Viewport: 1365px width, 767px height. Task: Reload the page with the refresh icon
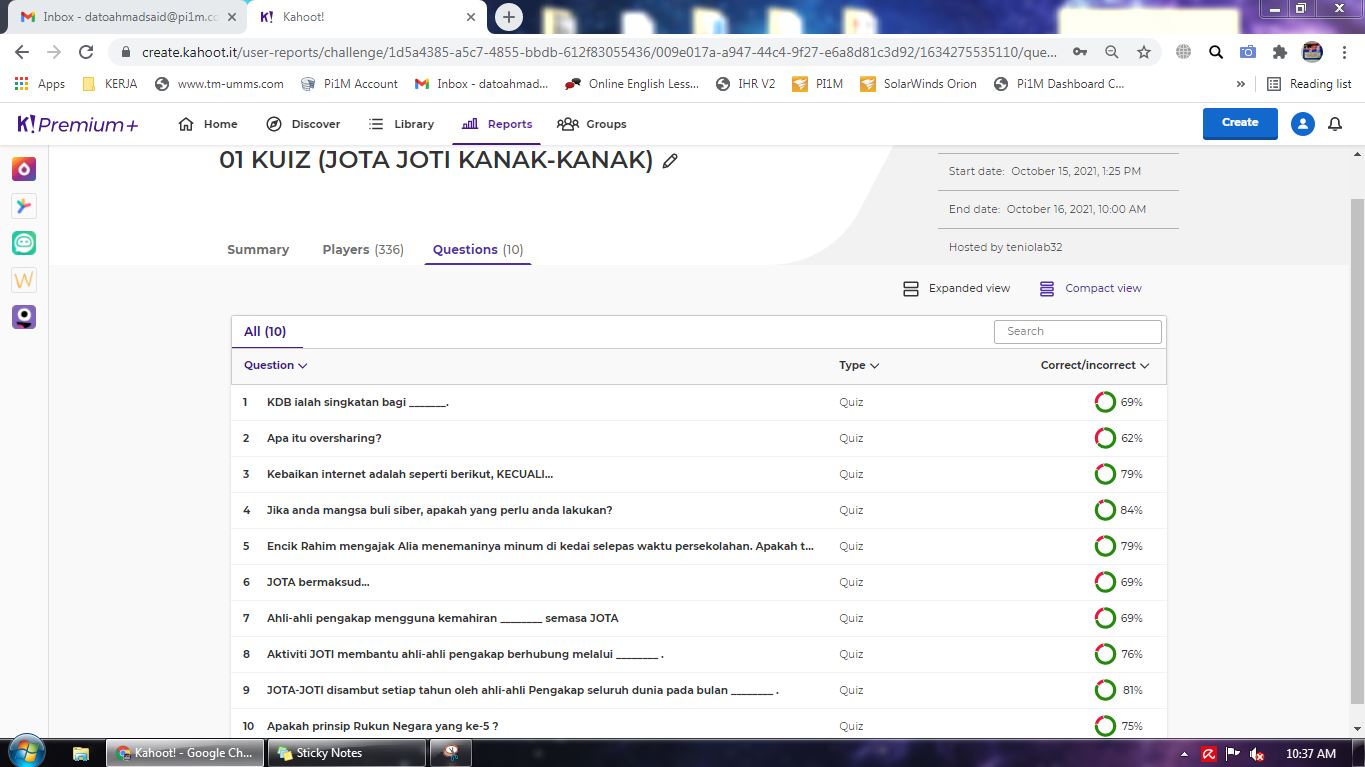(86, 52)
